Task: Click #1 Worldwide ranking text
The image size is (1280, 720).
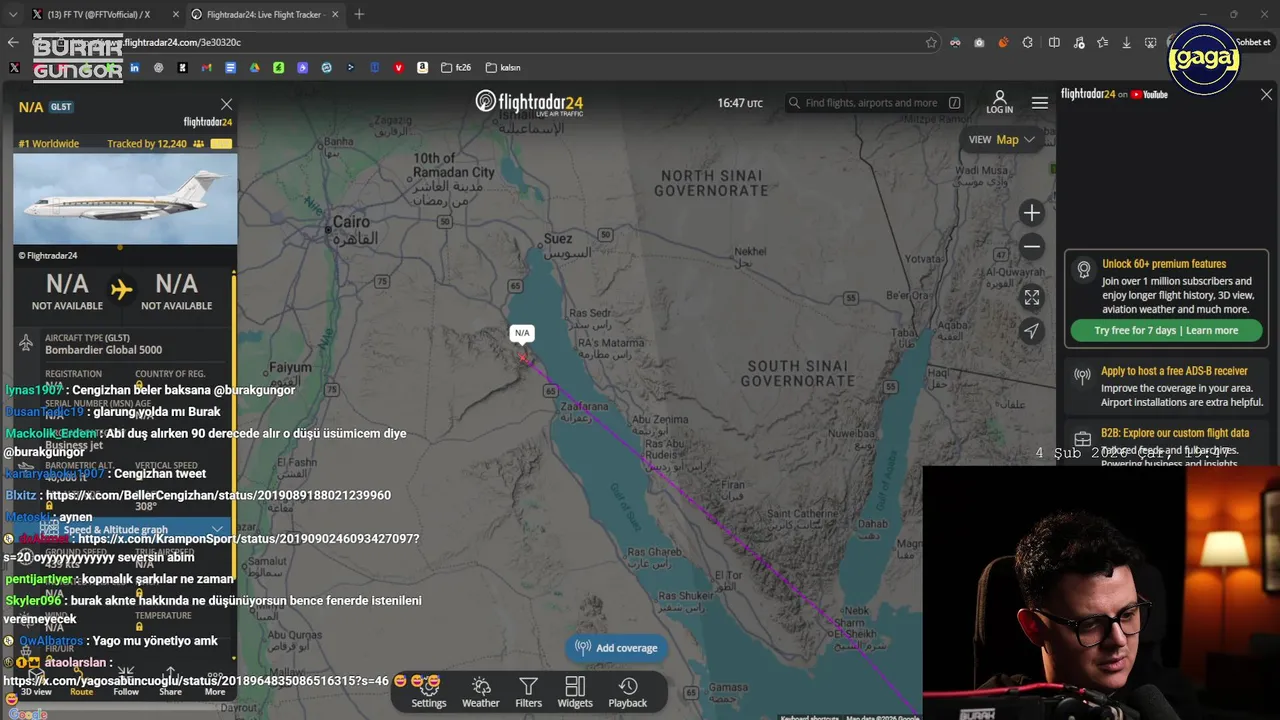Action: coord(48,144)
